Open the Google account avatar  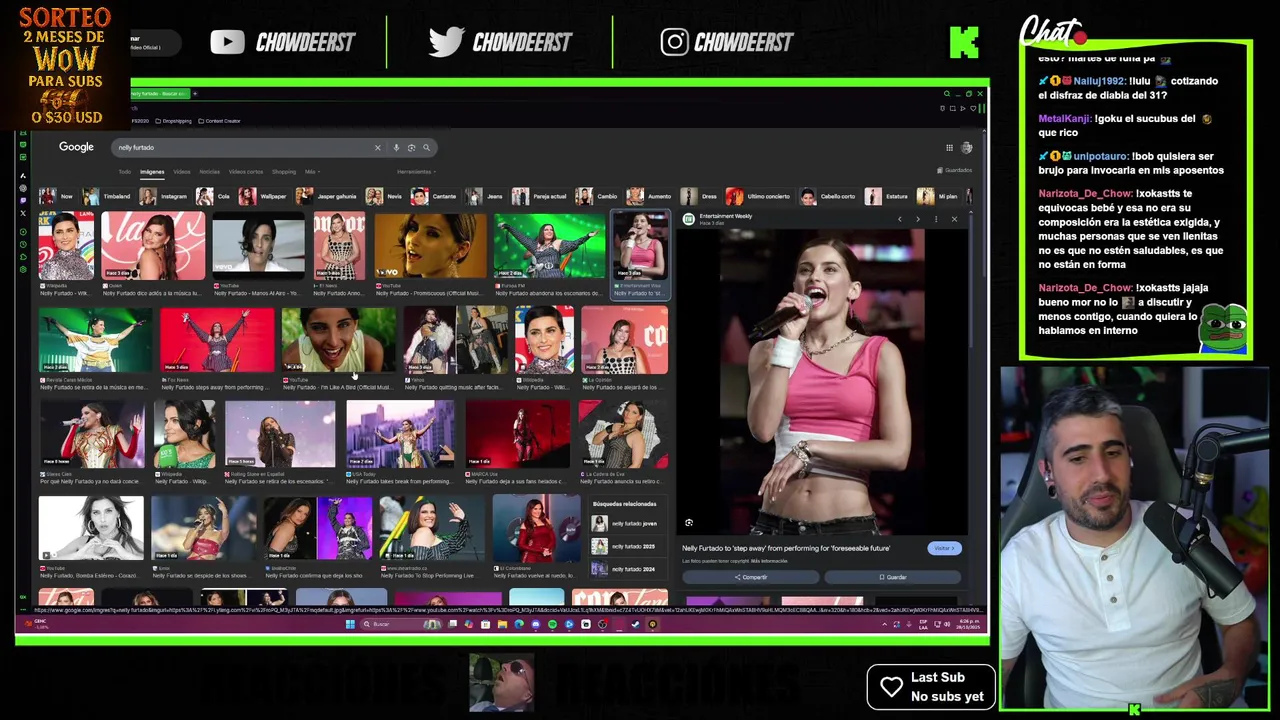tap(967, 147)
